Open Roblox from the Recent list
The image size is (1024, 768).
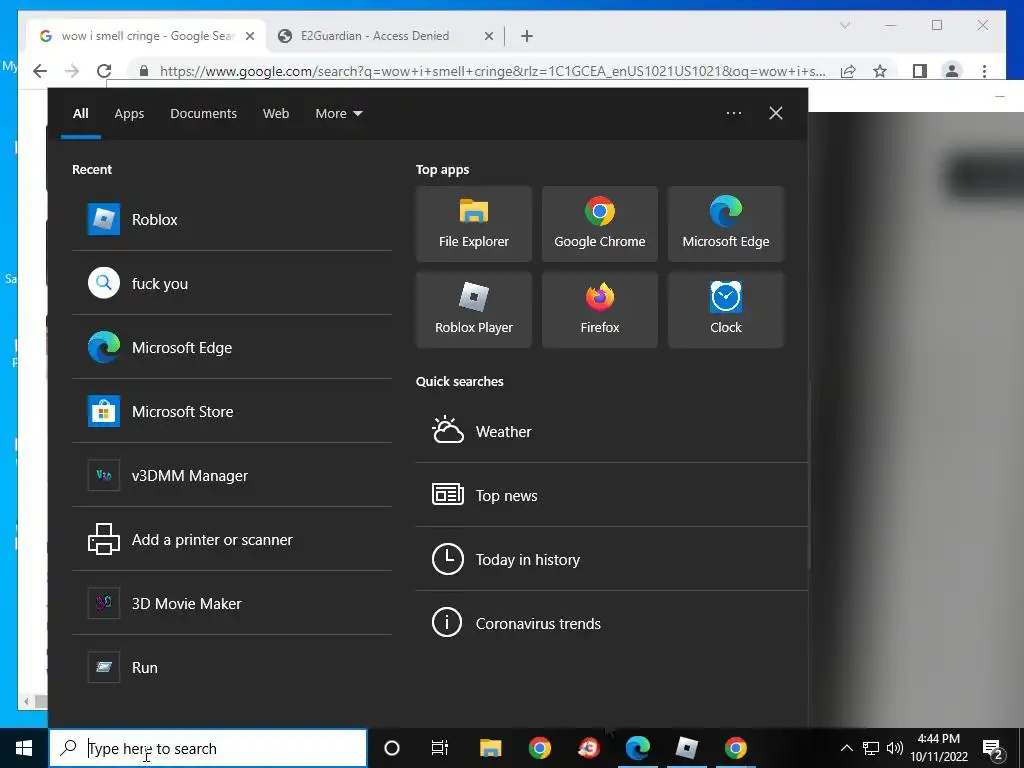(232, 219)
